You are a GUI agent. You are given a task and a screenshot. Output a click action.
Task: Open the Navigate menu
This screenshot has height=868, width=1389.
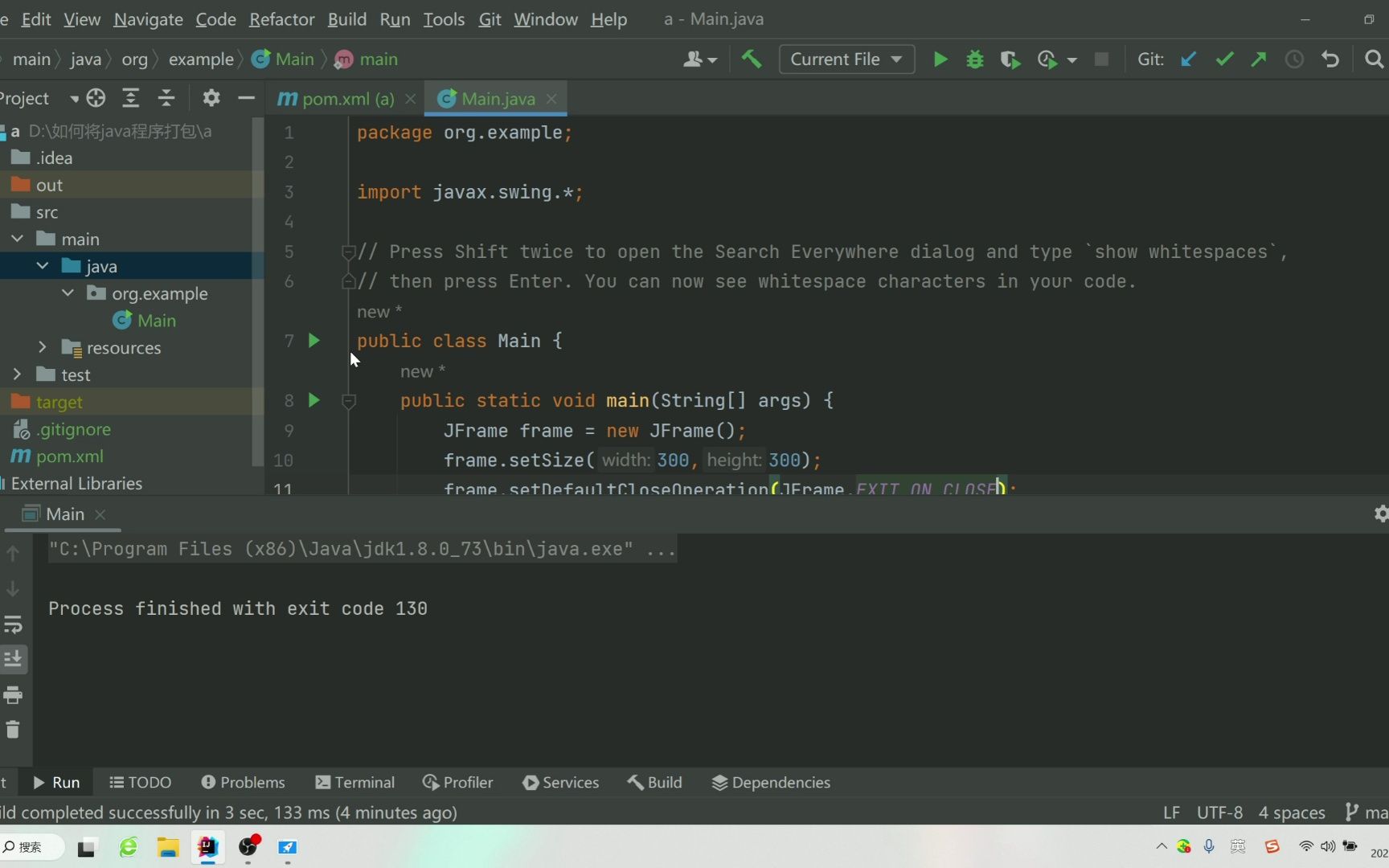click(x=148, y=19)
